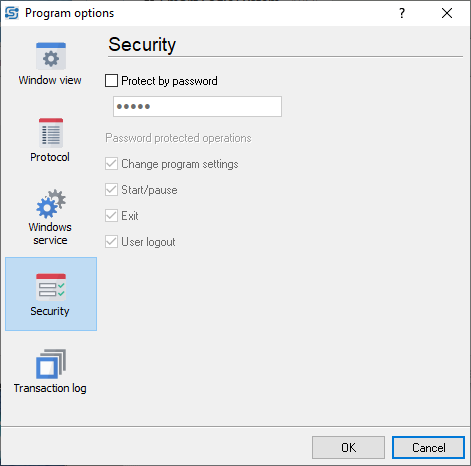Image resolution: width=471 pixels, height=466 pixels.
Task: Enable the Protect by password checkbox
Action: (x=111, y=81)
